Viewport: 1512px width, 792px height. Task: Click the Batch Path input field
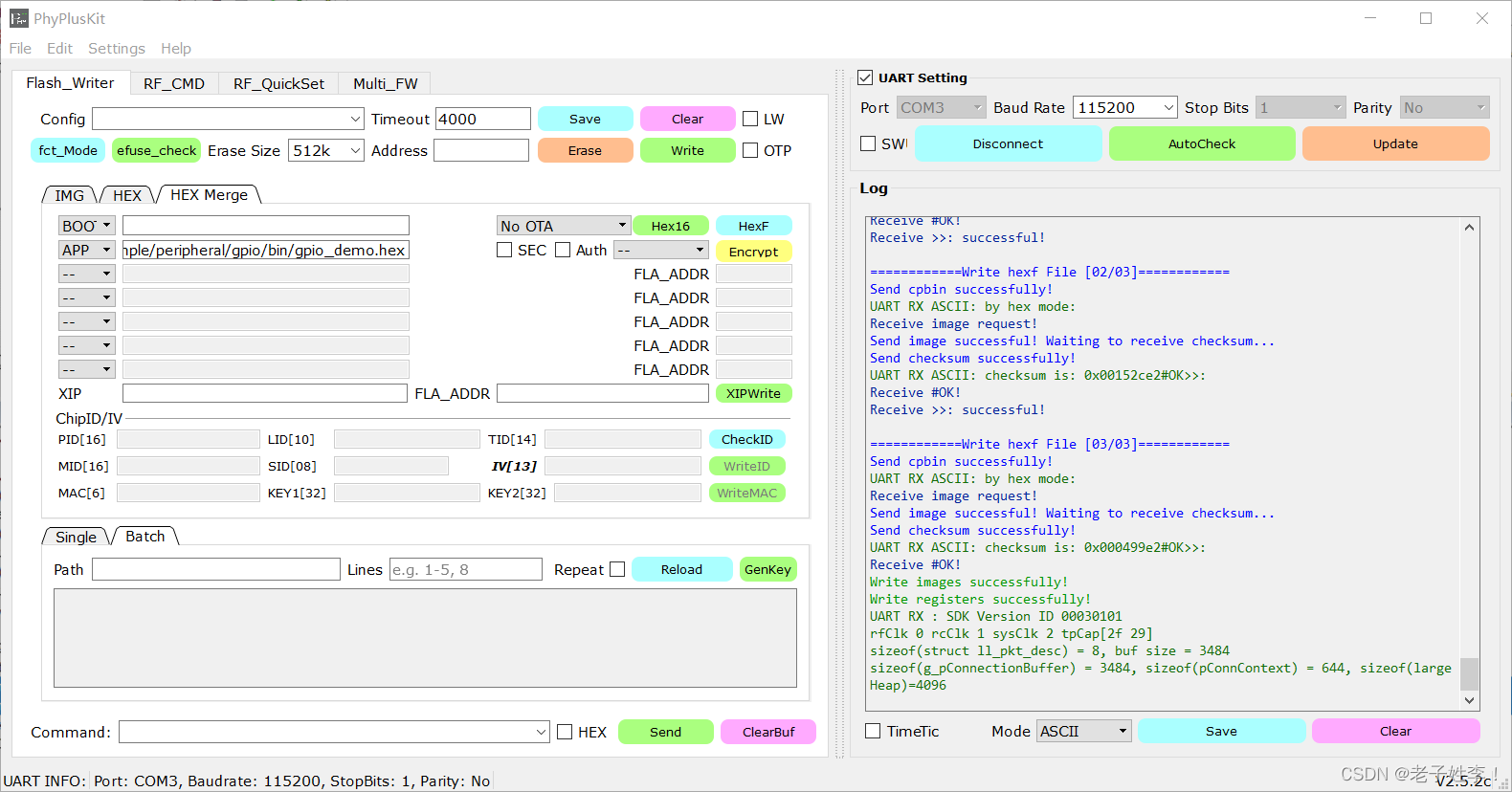tap(216, 569)
